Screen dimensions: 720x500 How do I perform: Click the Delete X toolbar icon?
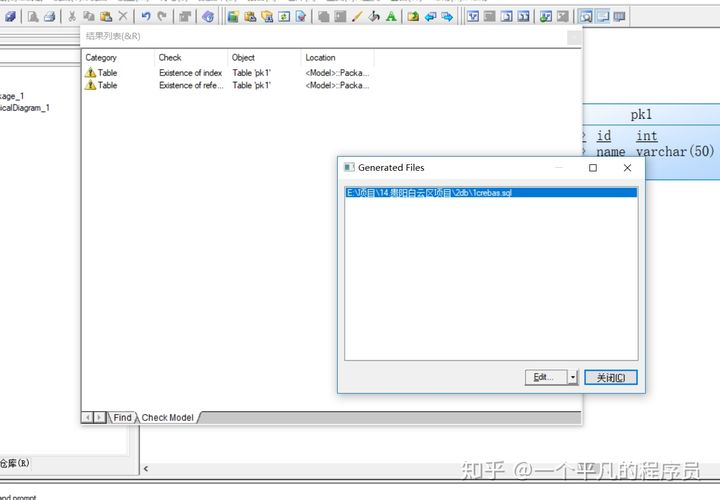point(123,17)
